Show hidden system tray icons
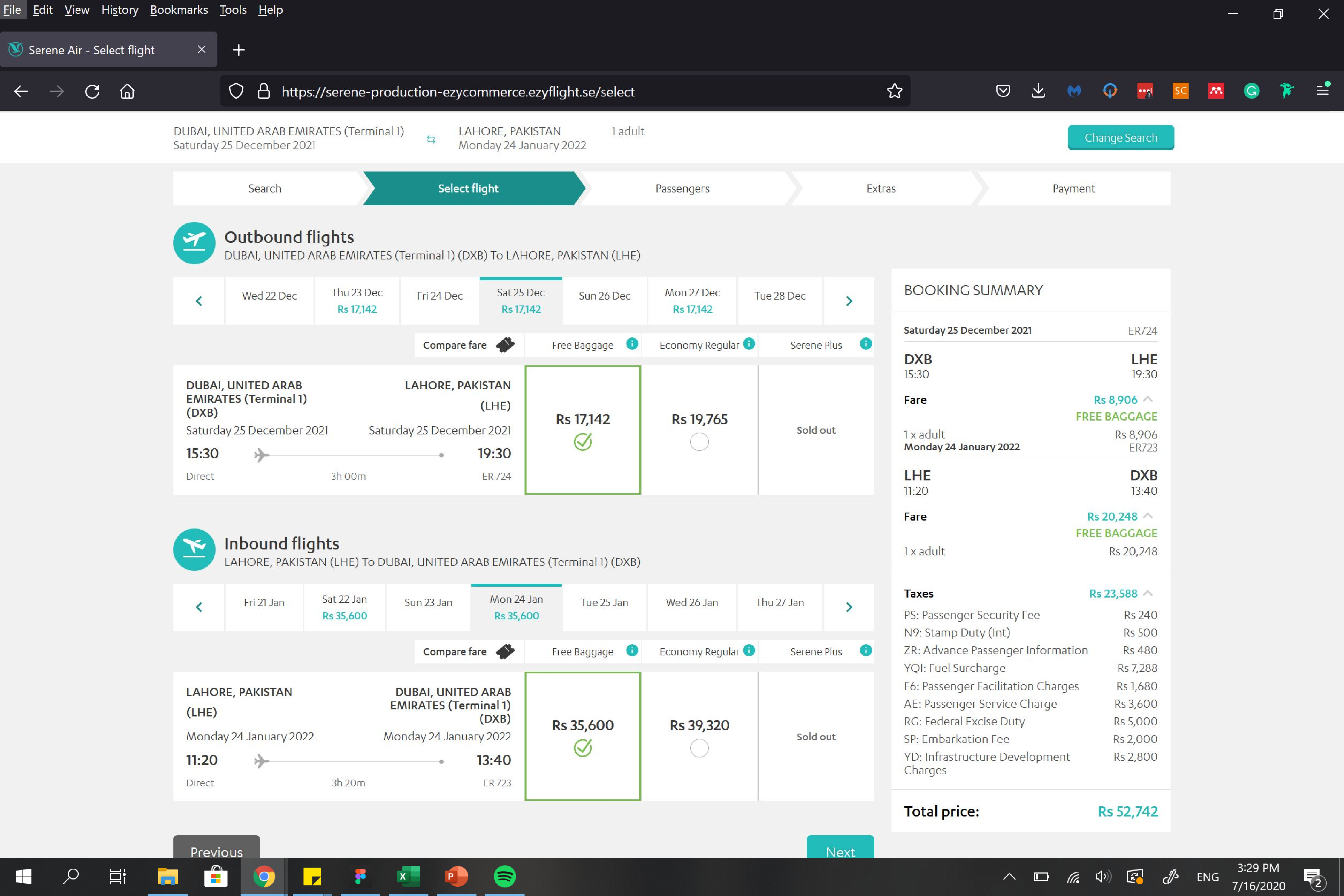Screen dimensions: 1344x896 tap(1009, 877)
